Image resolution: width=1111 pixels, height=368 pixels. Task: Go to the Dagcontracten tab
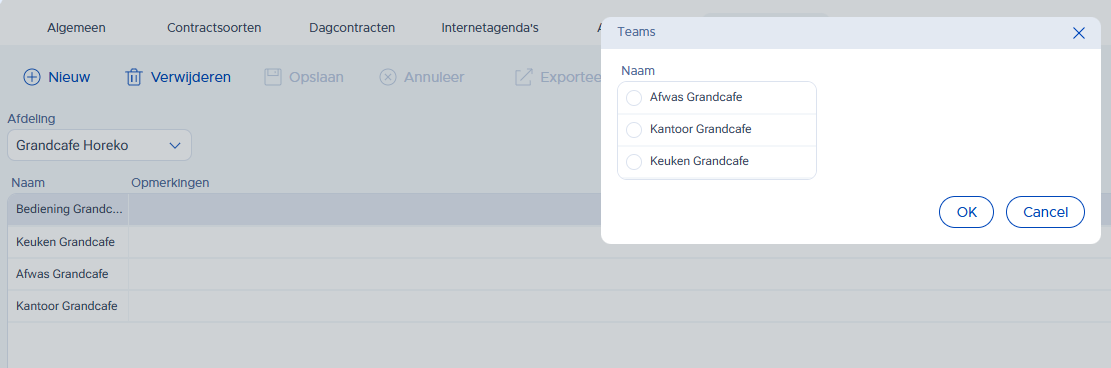352,28
